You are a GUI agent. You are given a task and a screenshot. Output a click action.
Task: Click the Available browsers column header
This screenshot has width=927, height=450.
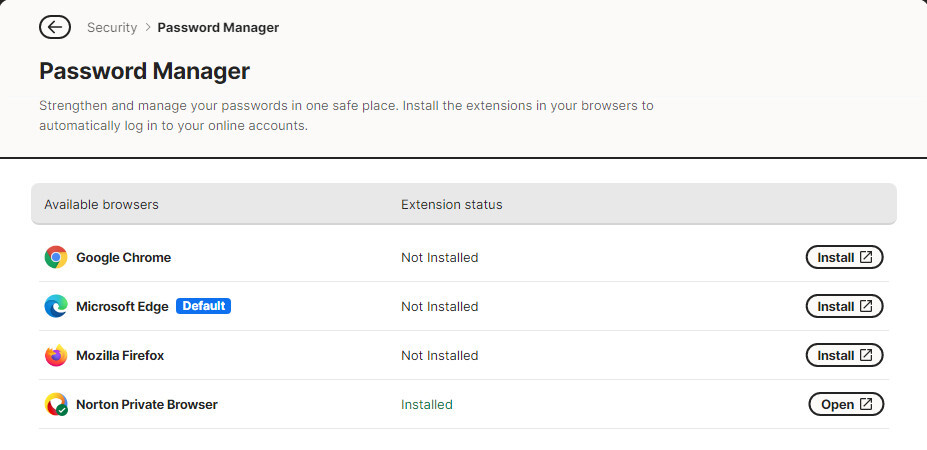coord(101,205)
